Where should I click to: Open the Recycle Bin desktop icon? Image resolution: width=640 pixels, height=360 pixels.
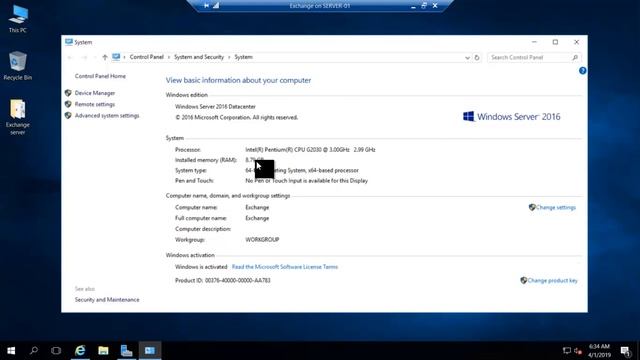(x=18, y=65)
